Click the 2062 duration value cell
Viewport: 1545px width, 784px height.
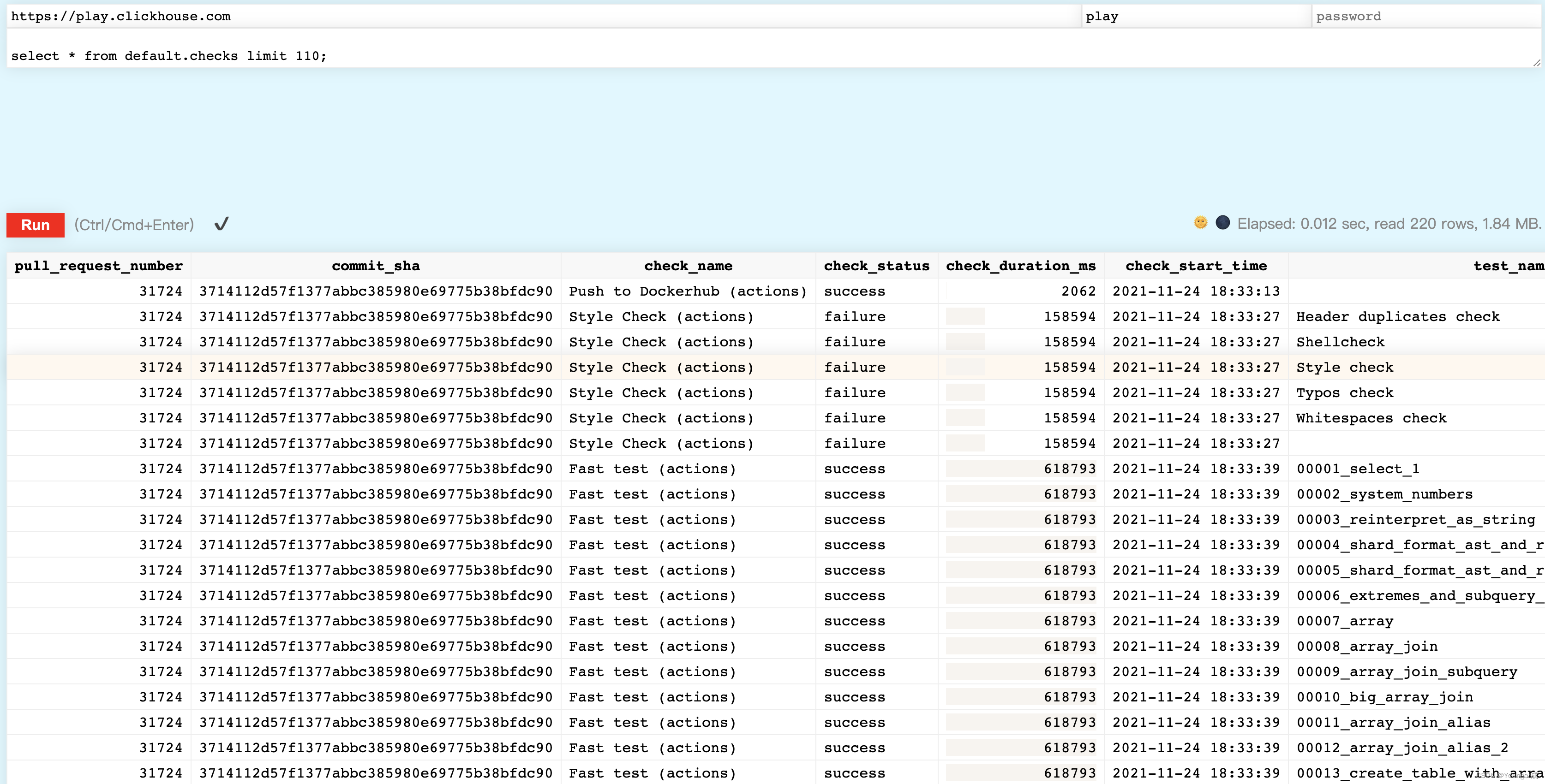tap(1078, 291)
